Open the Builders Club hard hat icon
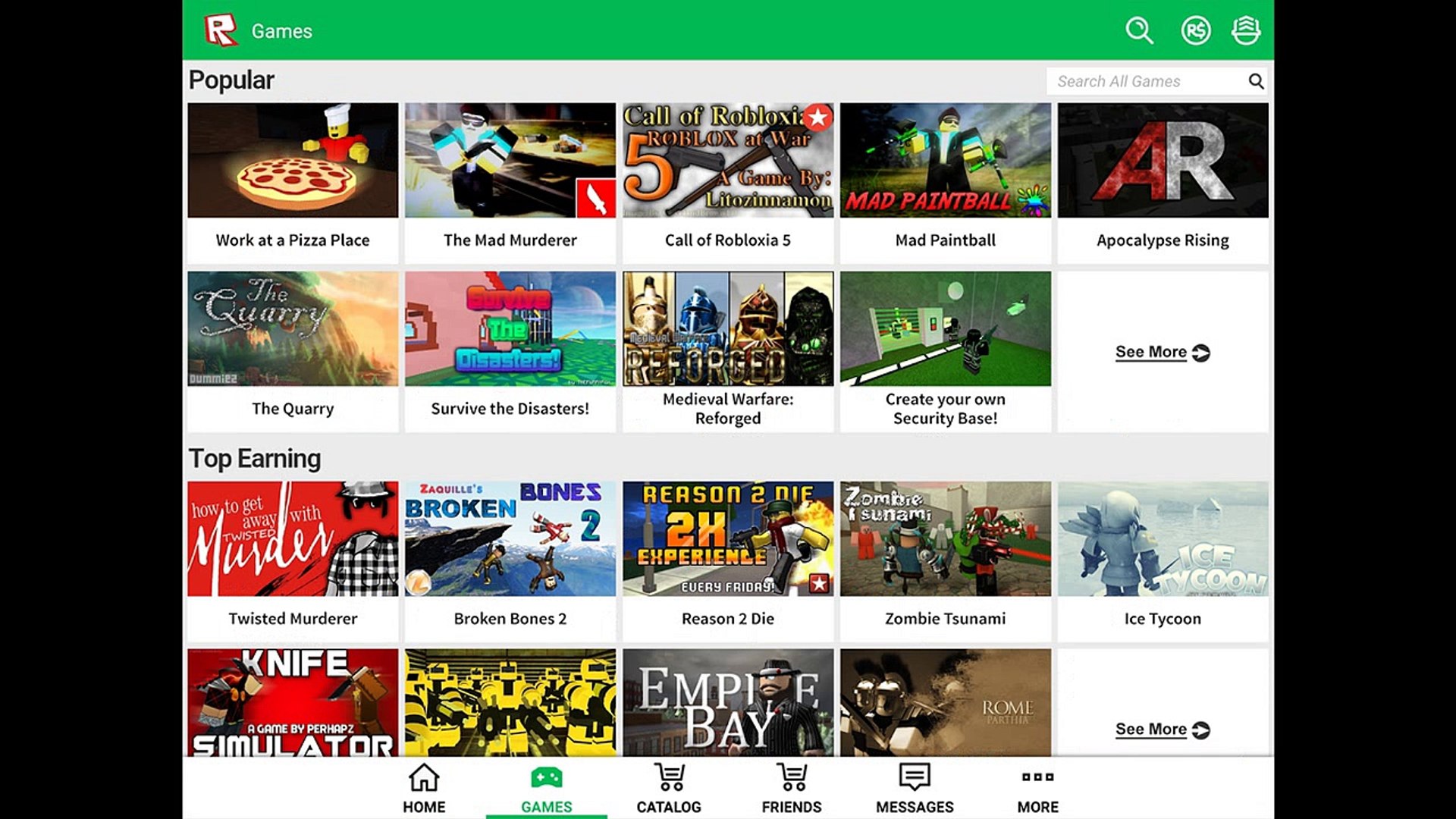The width and height of the screenshot is (1456, 819). [1245, 31]
